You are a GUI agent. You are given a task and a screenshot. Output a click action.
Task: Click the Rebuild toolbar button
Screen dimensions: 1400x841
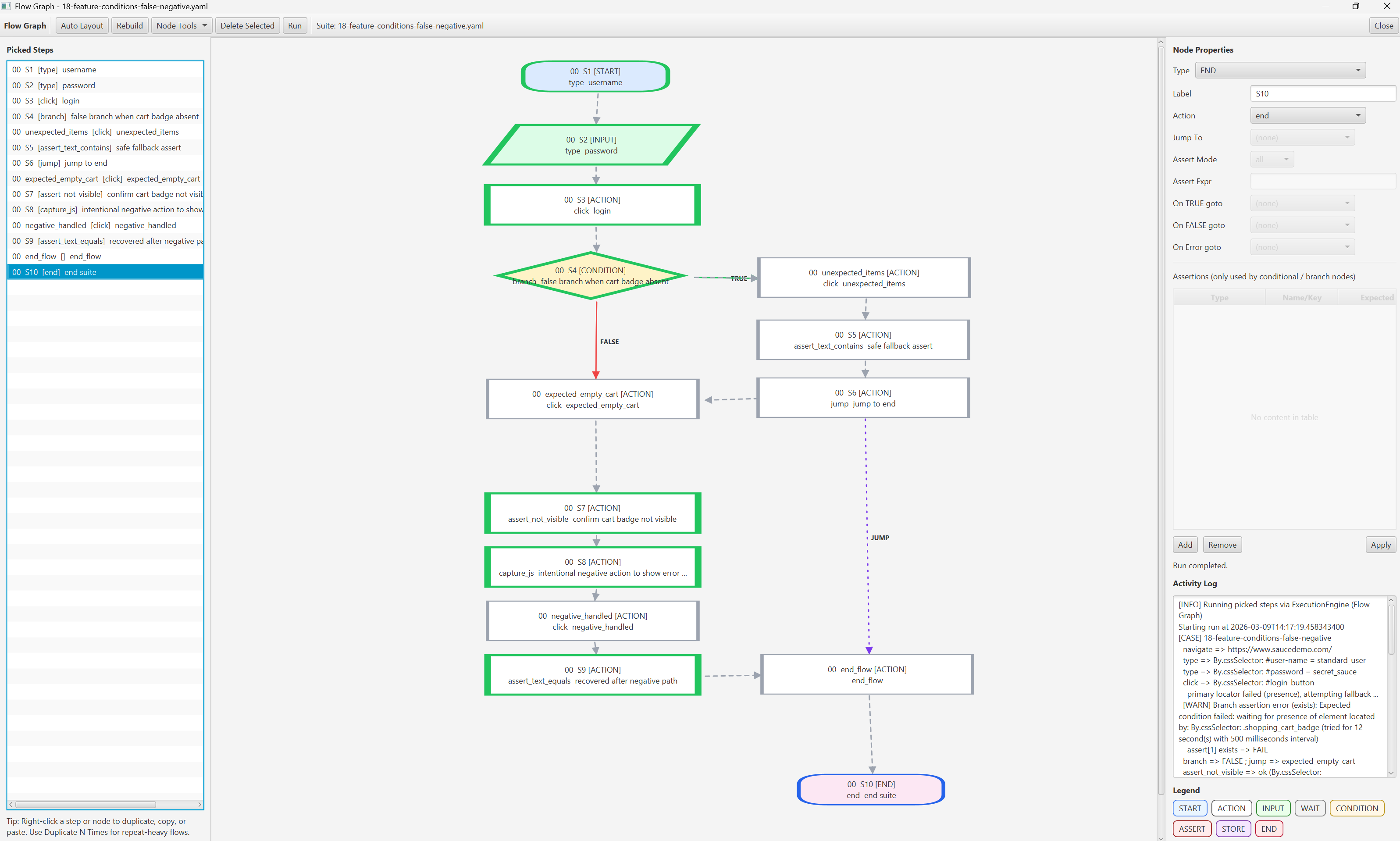(129, 25)
